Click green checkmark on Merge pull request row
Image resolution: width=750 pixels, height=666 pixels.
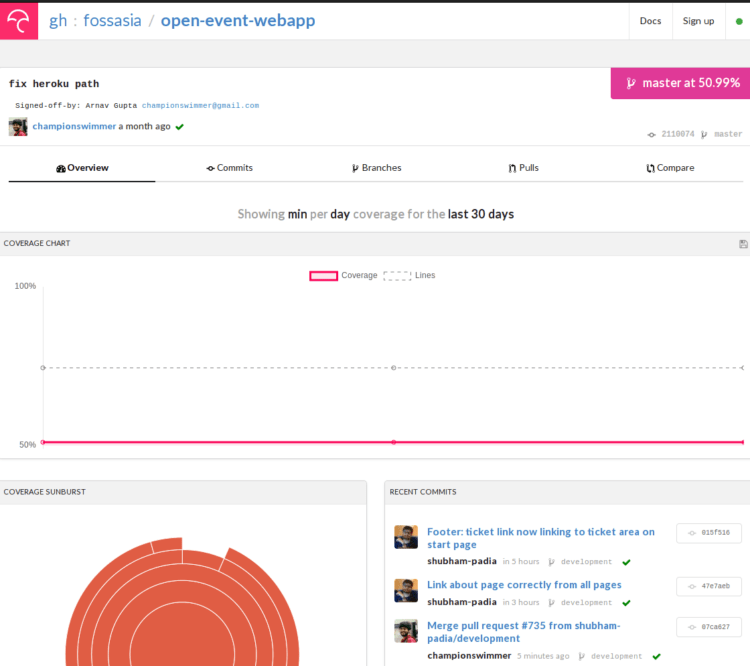click(656, 656)
